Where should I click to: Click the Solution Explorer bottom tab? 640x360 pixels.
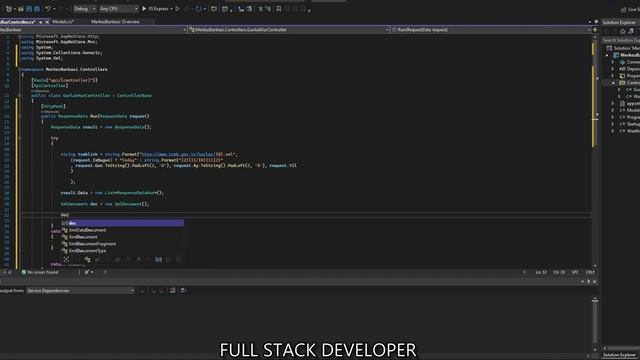(620, 355)
